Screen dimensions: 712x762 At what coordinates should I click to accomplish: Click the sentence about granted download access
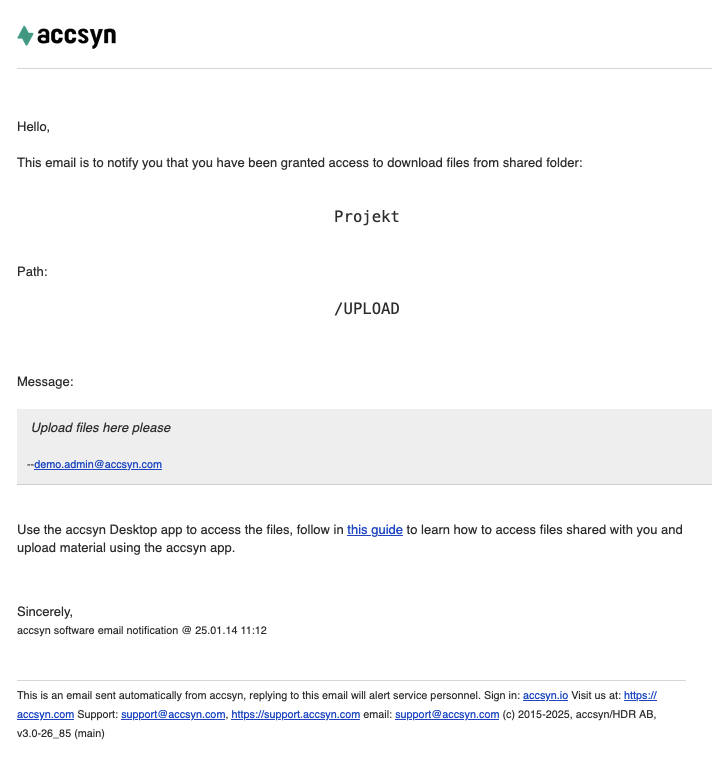tap(299, 163)
